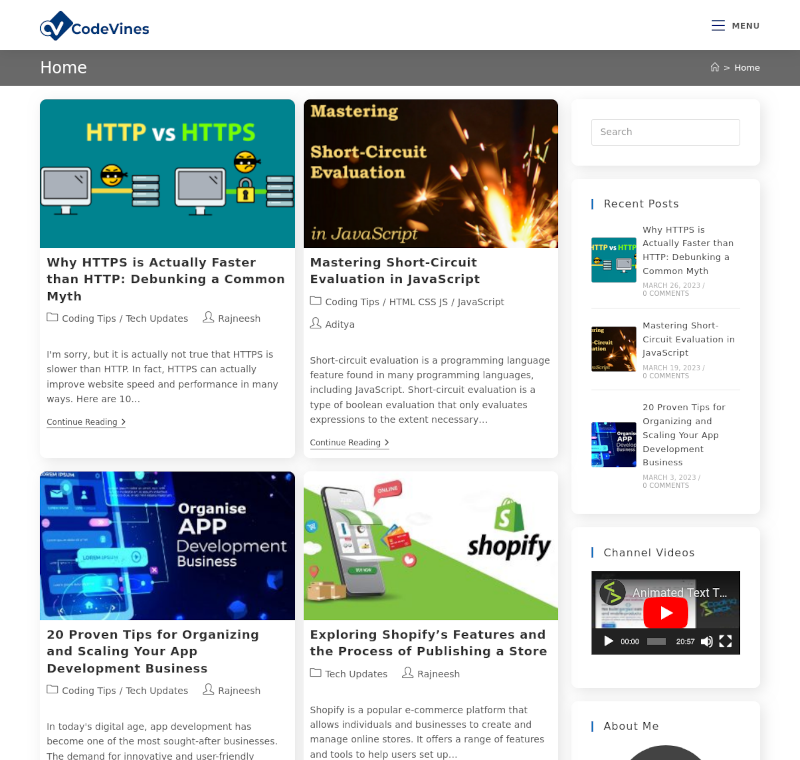Viewport: 800px width, 760px height.
Task: Click Continue Reading on Short-Circuit post
Action: click(x=349, y=443)
